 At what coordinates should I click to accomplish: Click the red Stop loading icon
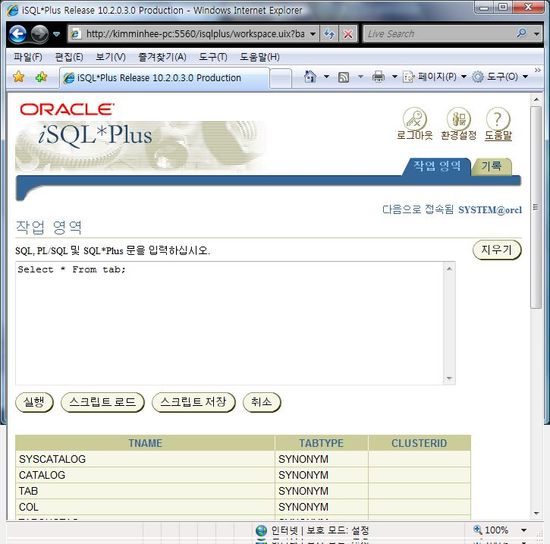[x=348, y=34]
